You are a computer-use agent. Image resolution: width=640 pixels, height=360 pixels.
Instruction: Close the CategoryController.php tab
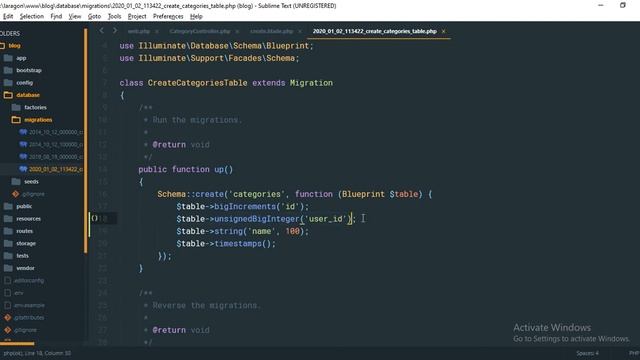pos(237,31)
